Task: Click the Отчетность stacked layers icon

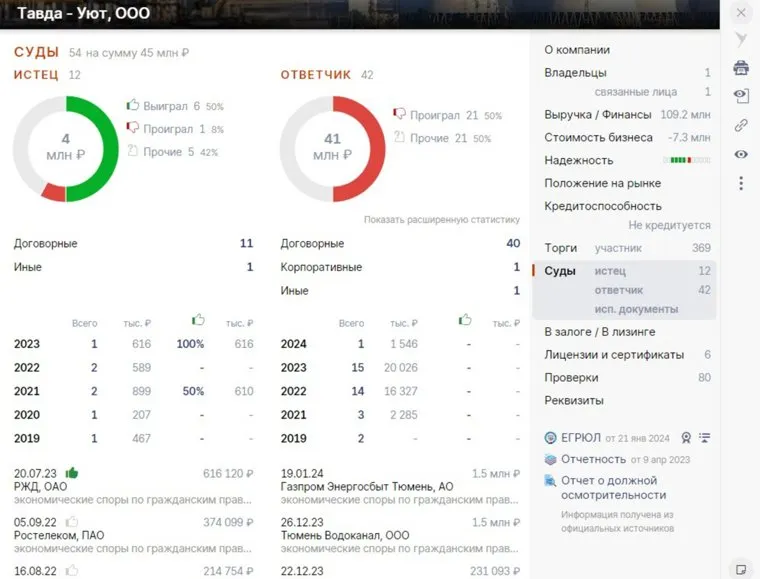Action: [551, 459]
